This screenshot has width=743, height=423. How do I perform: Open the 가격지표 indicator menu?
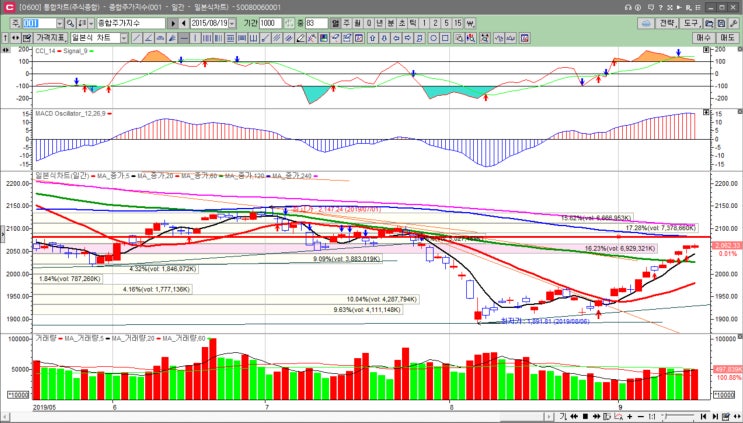tap(51, 38)
